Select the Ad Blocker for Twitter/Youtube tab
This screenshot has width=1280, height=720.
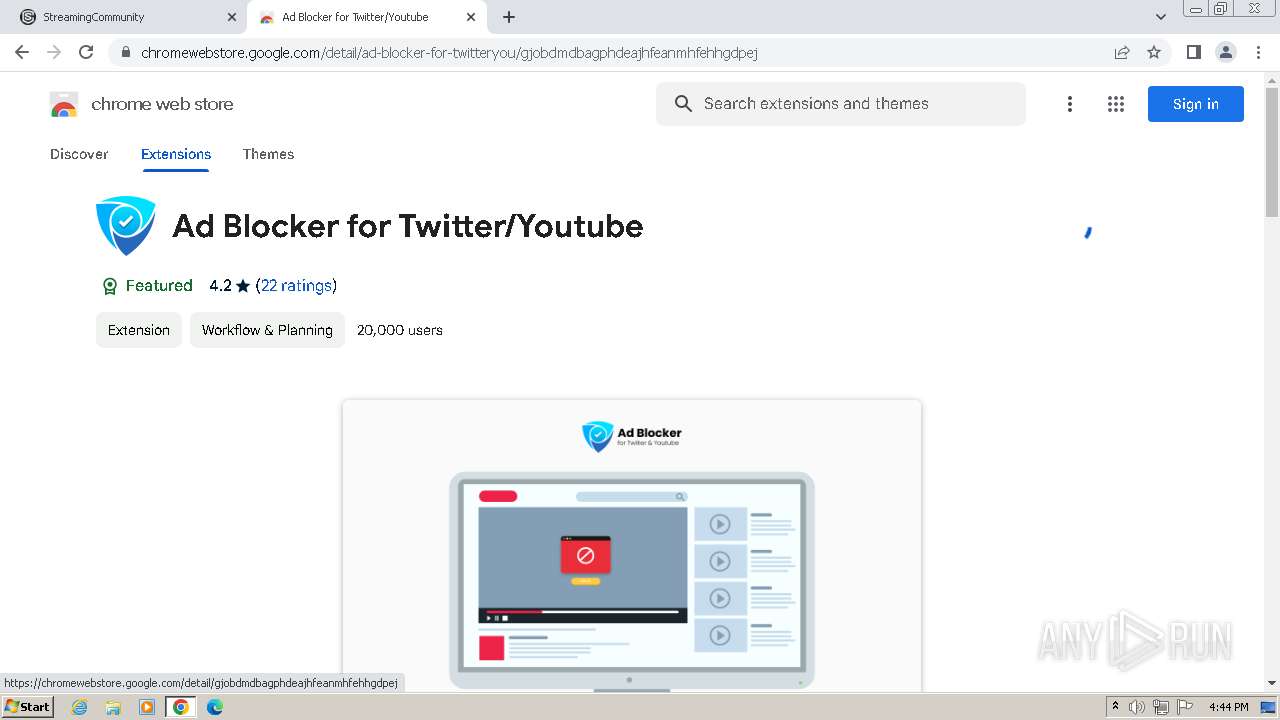[x=366, y=17]
